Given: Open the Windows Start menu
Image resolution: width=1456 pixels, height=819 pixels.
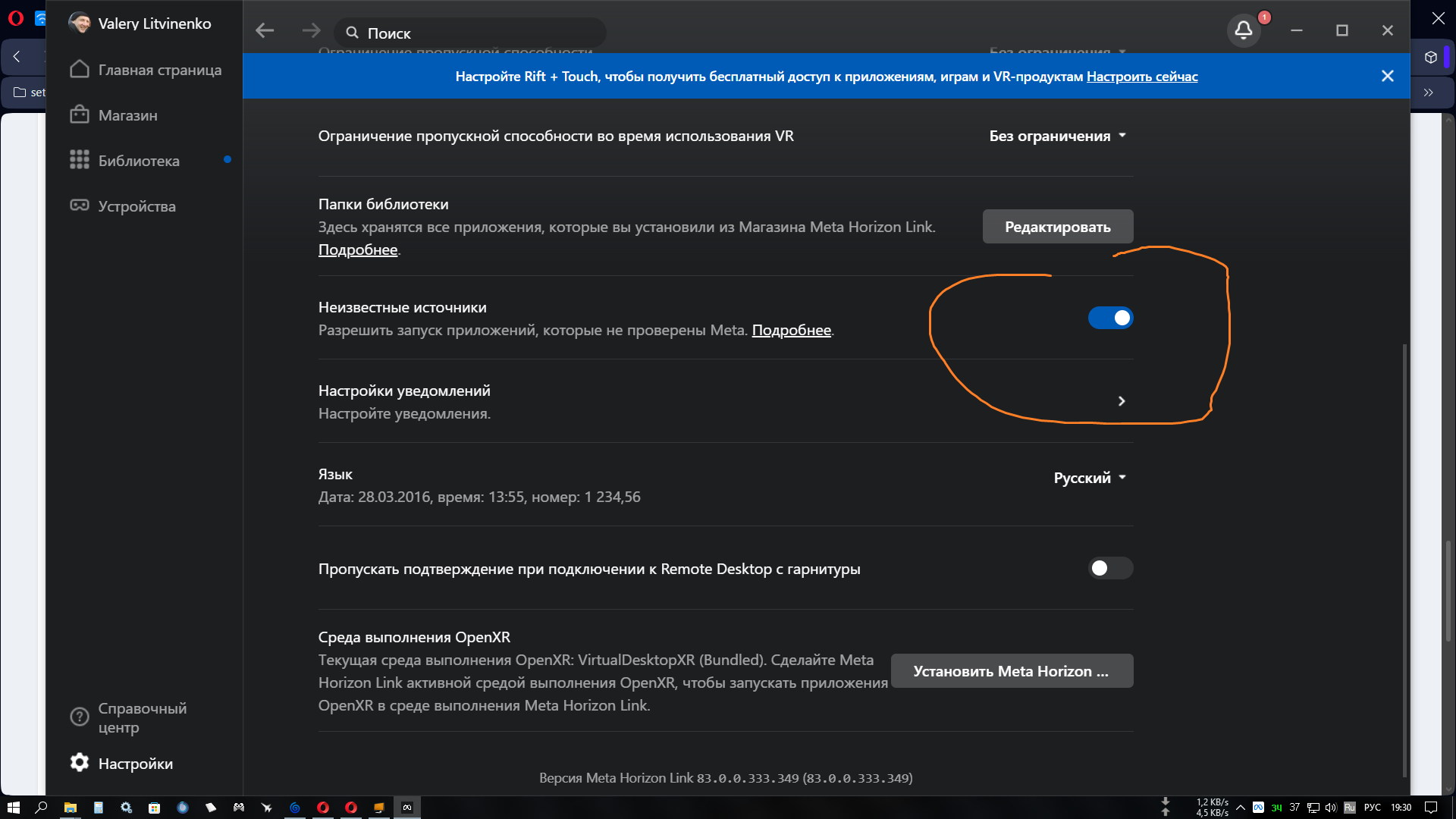Looking at the screenshot, I should [13, 808].
